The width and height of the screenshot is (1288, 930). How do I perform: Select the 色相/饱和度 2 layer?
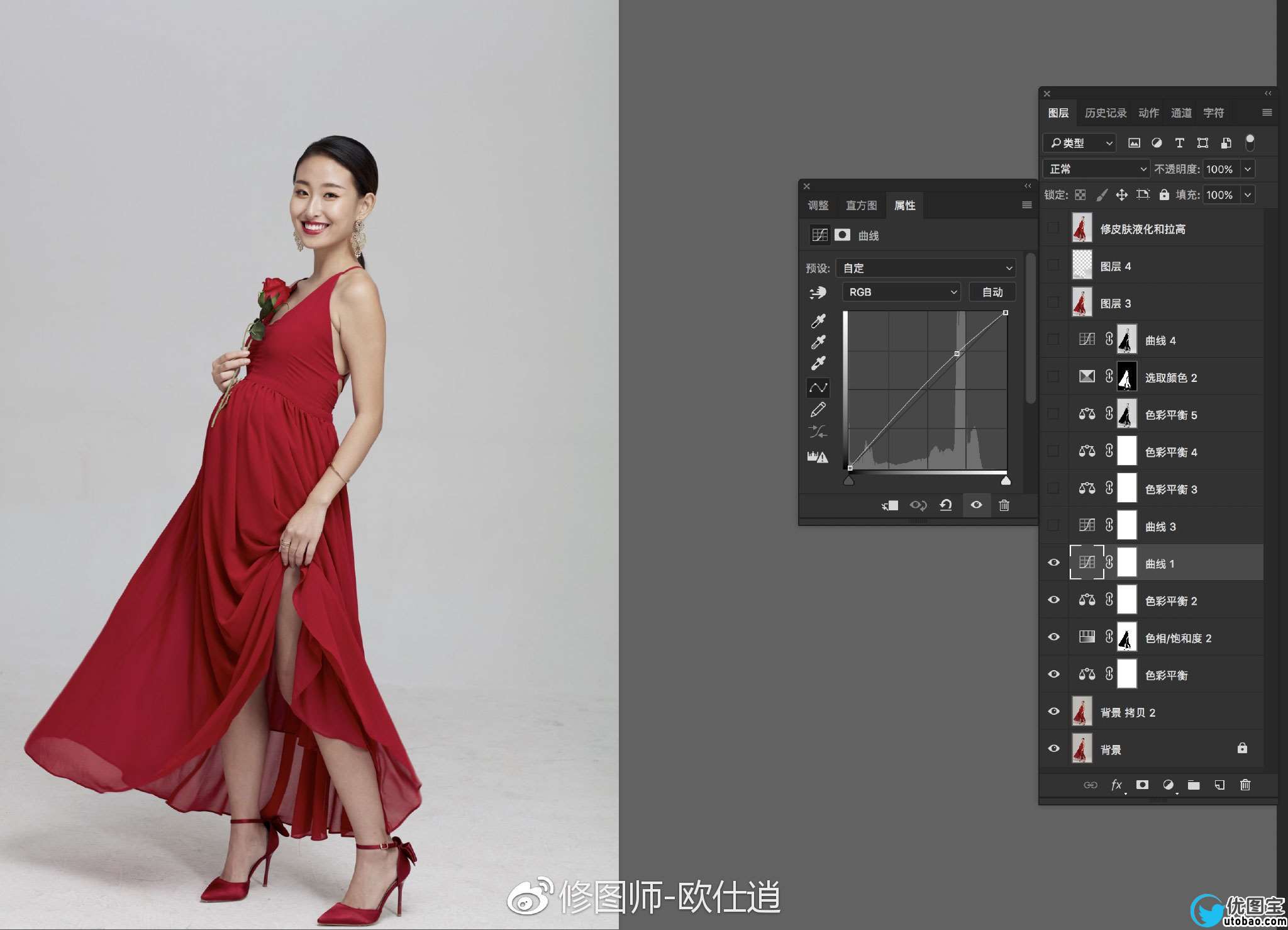click(1178, 638)
